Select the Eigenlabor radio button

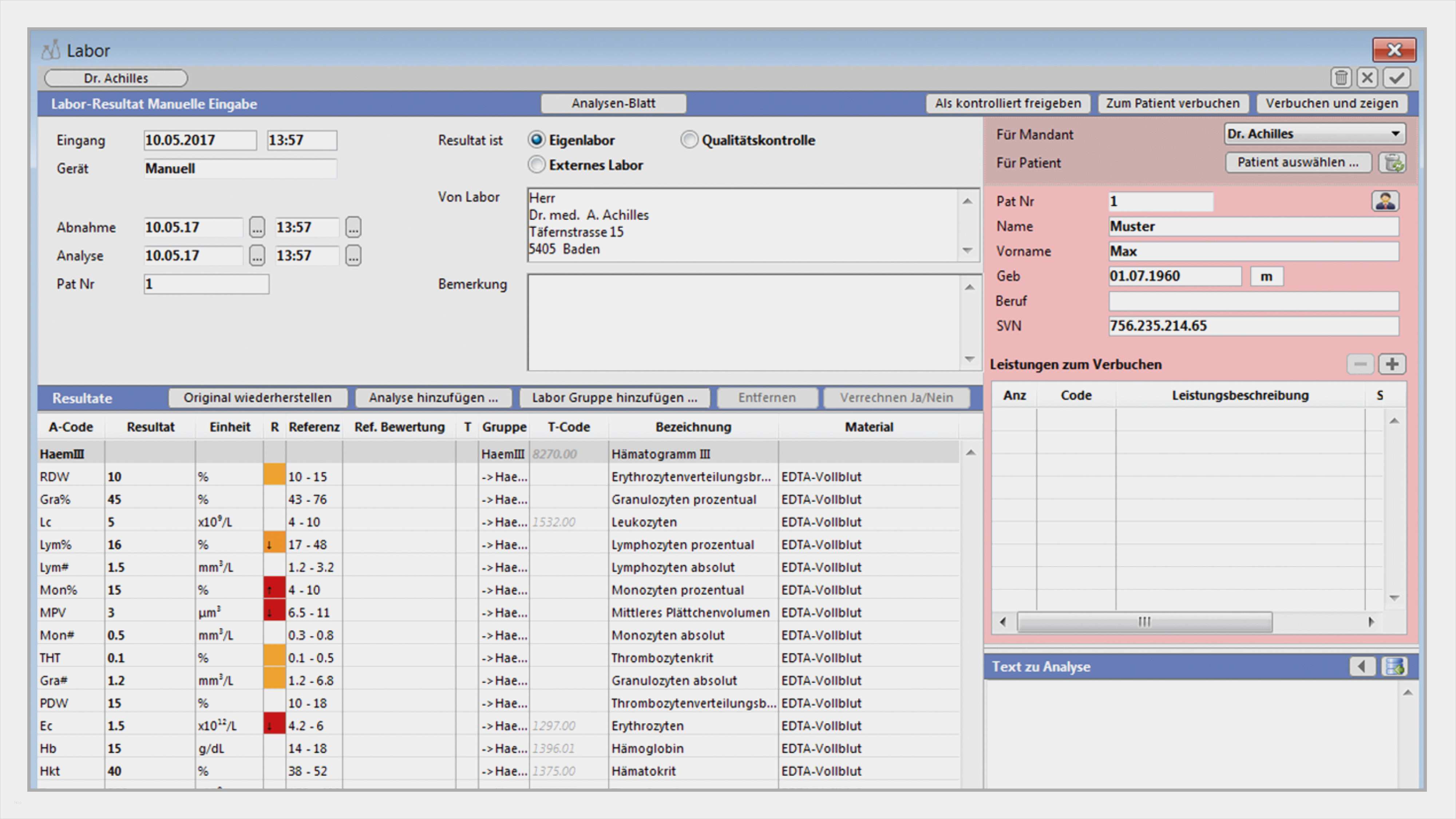pyautogui.click(x=536, y=140)
